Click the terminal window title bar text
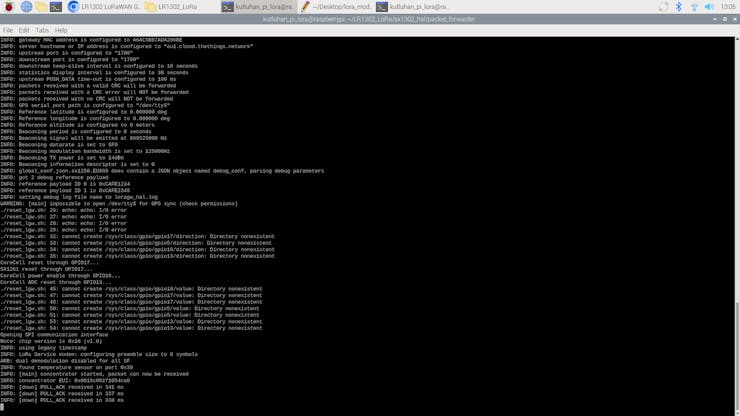This screenshot has width=740, height=416. pyautogui.click(x=369, y=19)
